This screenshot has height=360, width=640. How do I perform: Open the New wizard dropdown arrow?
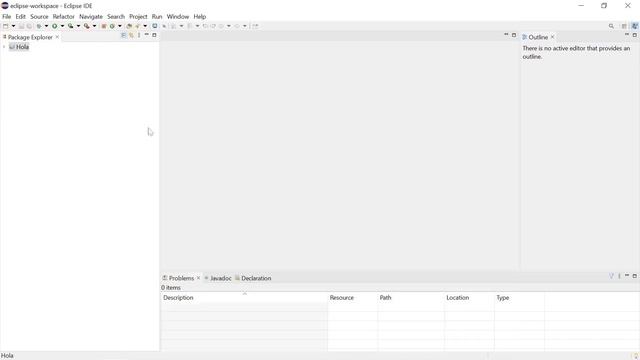coord(13,26)
